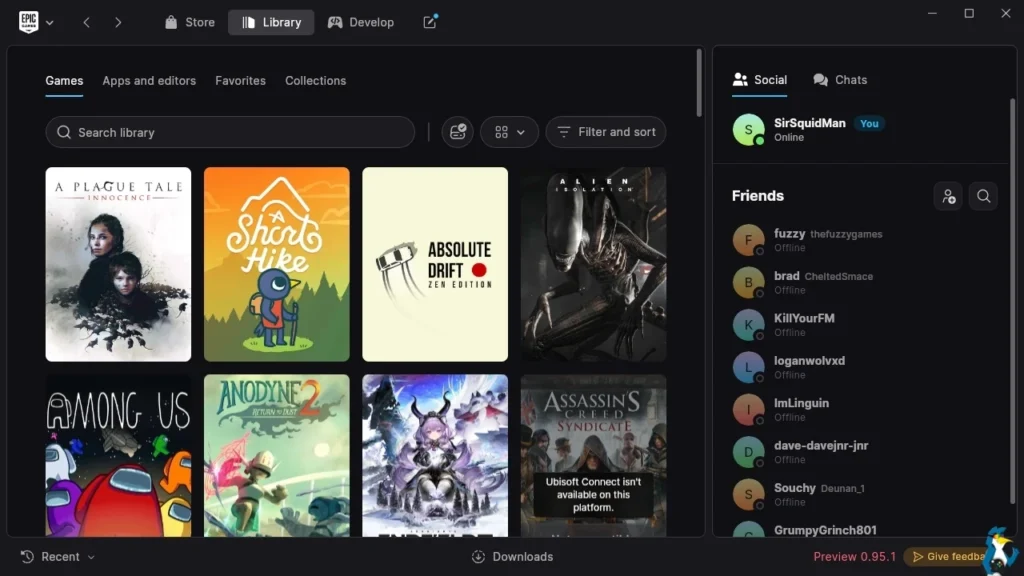Select the A Short Hike game thumbnail

coord(276,264)
